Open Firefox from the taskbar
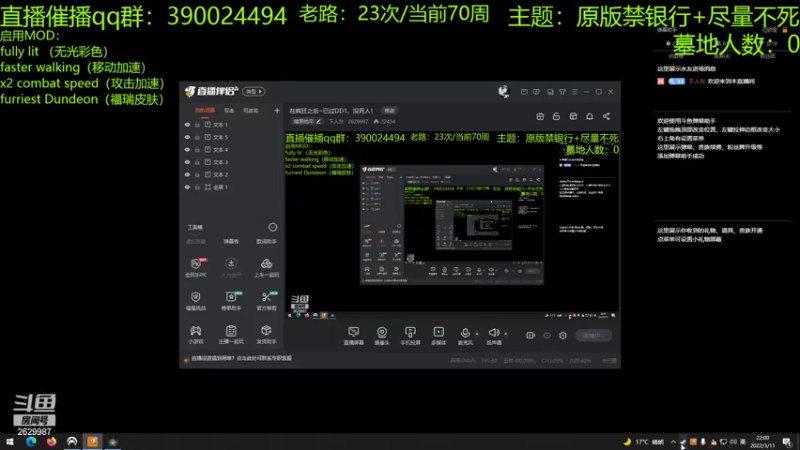 coord(52,442)
